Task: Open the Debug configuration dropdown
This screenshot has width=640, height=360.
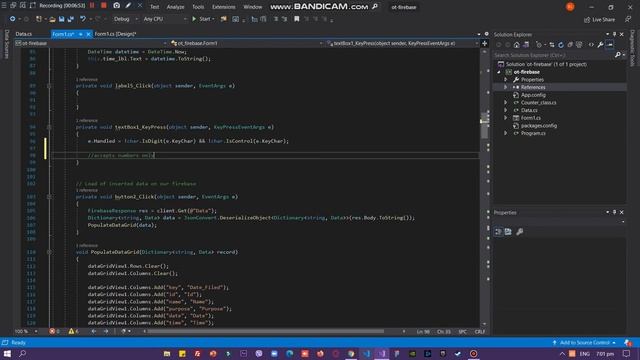Action: [125, 19]
